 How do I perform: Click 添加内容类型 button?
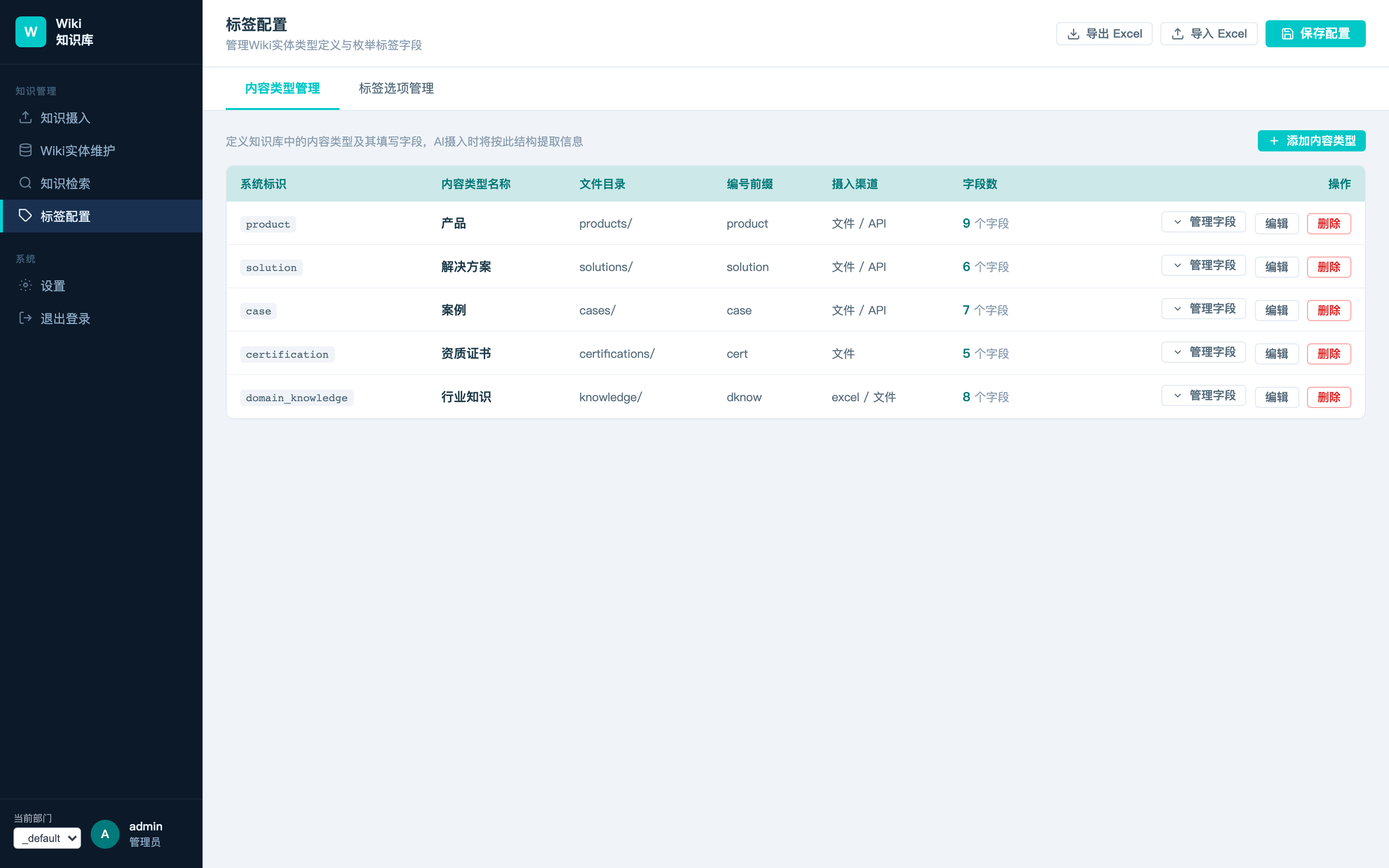pos(1311,141)
